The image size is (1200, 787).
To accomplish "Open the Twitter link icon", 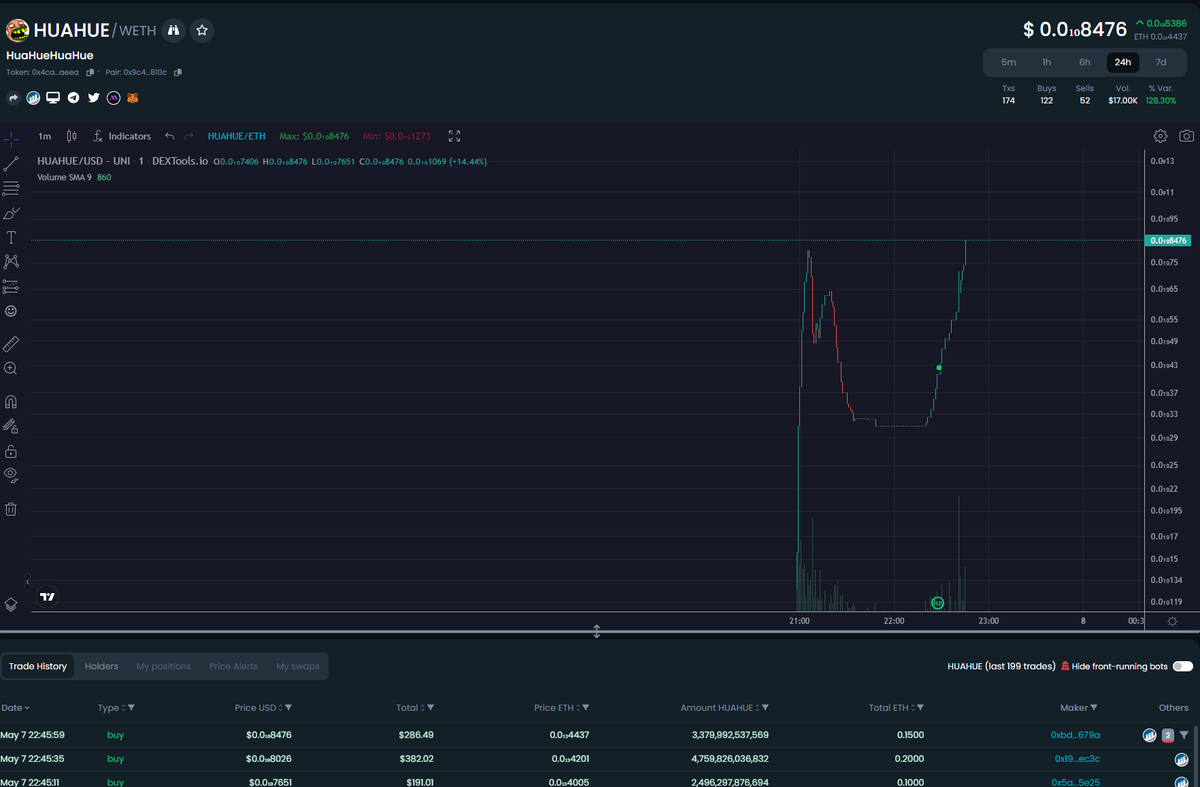I will click(x=93, y=98).
